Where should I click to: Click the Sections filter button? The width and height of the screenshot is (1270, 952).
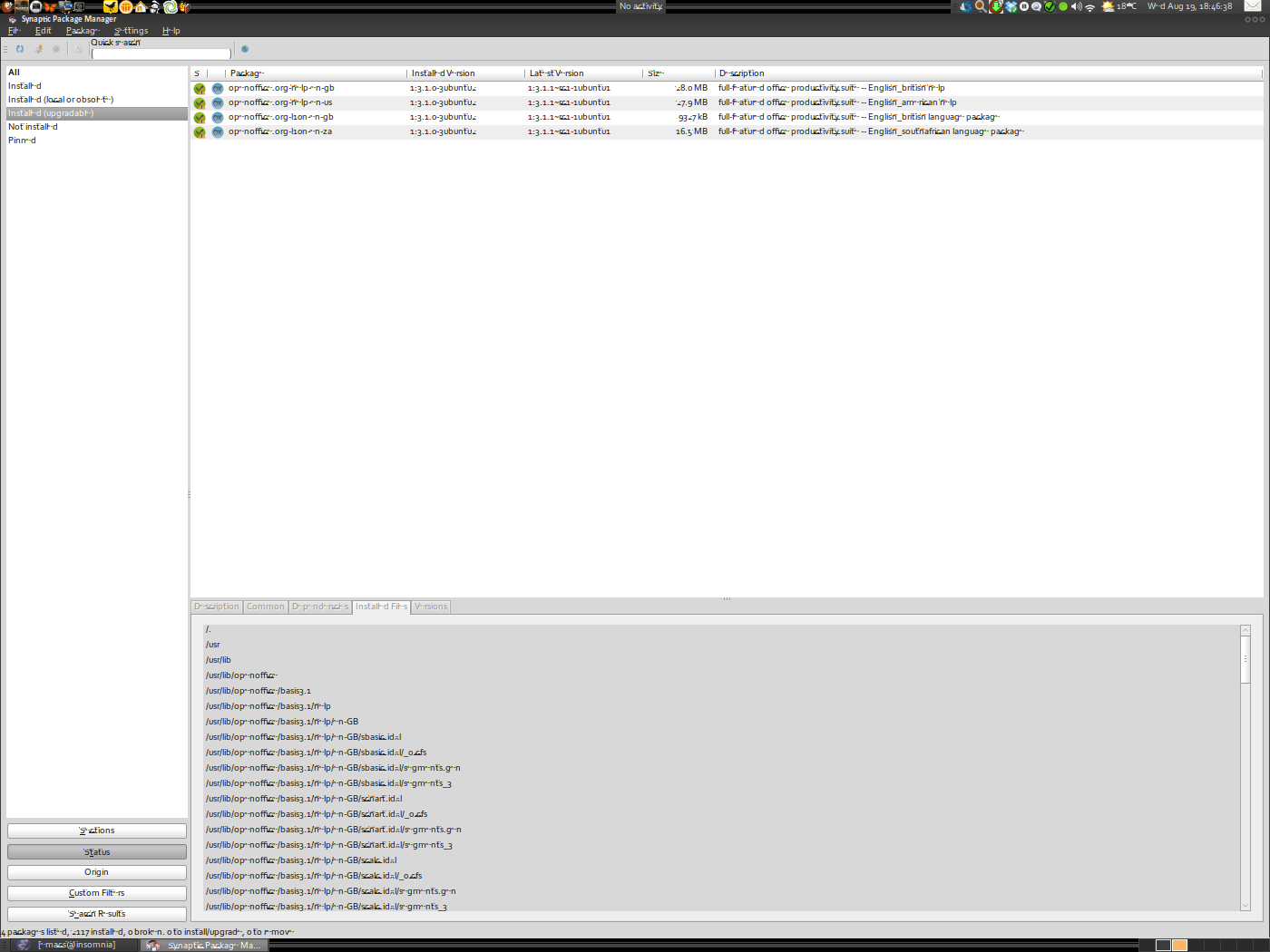pos(97,831)
